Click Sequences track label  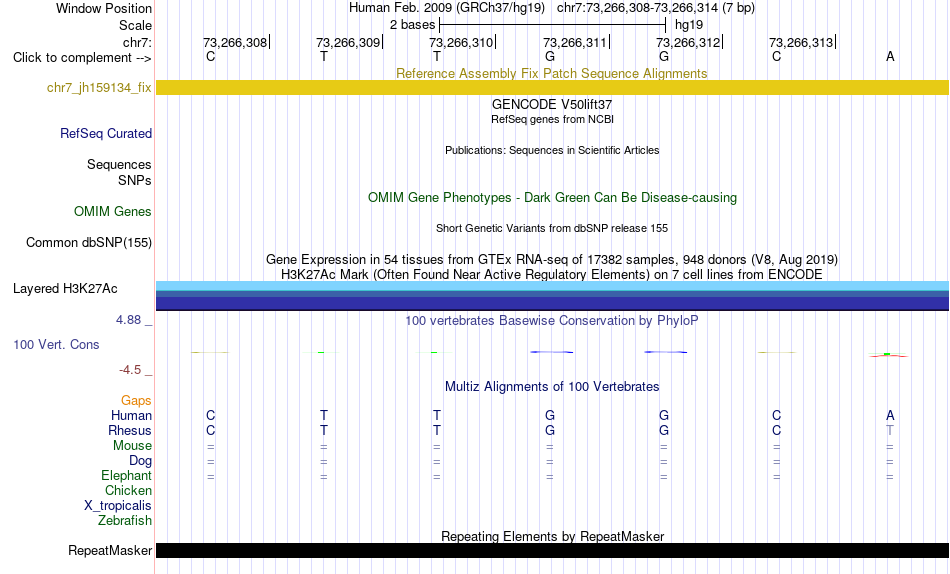pos(119,165)
